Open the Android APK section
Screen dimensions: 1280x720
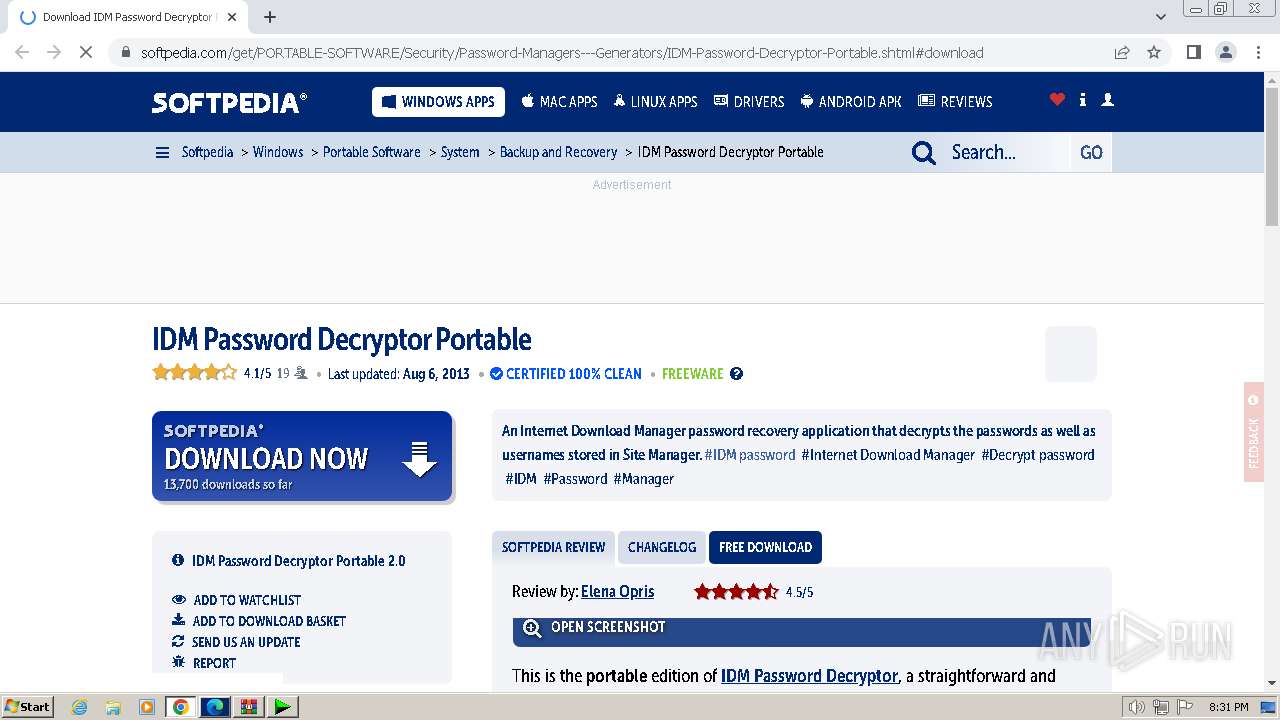coord(851,102)
